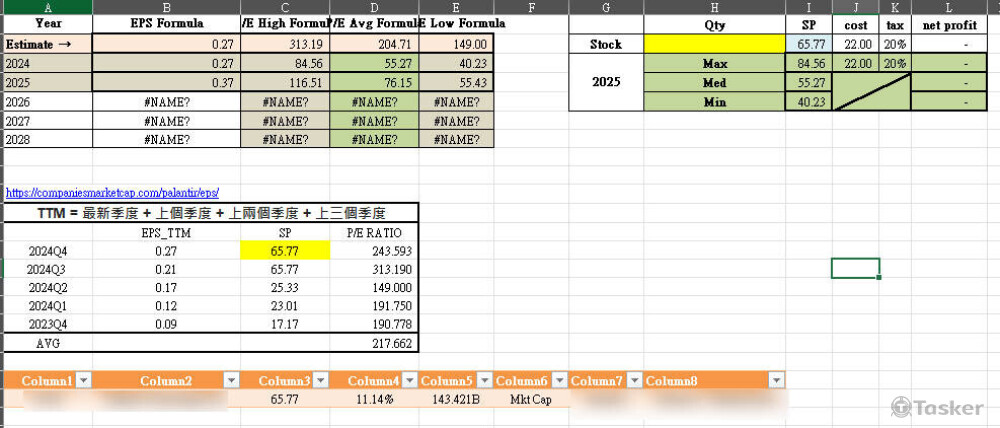Screen dimensions: 1000x428
Task: Open the Column2 filter dropdown arrow
Action: tap(232, 381)
